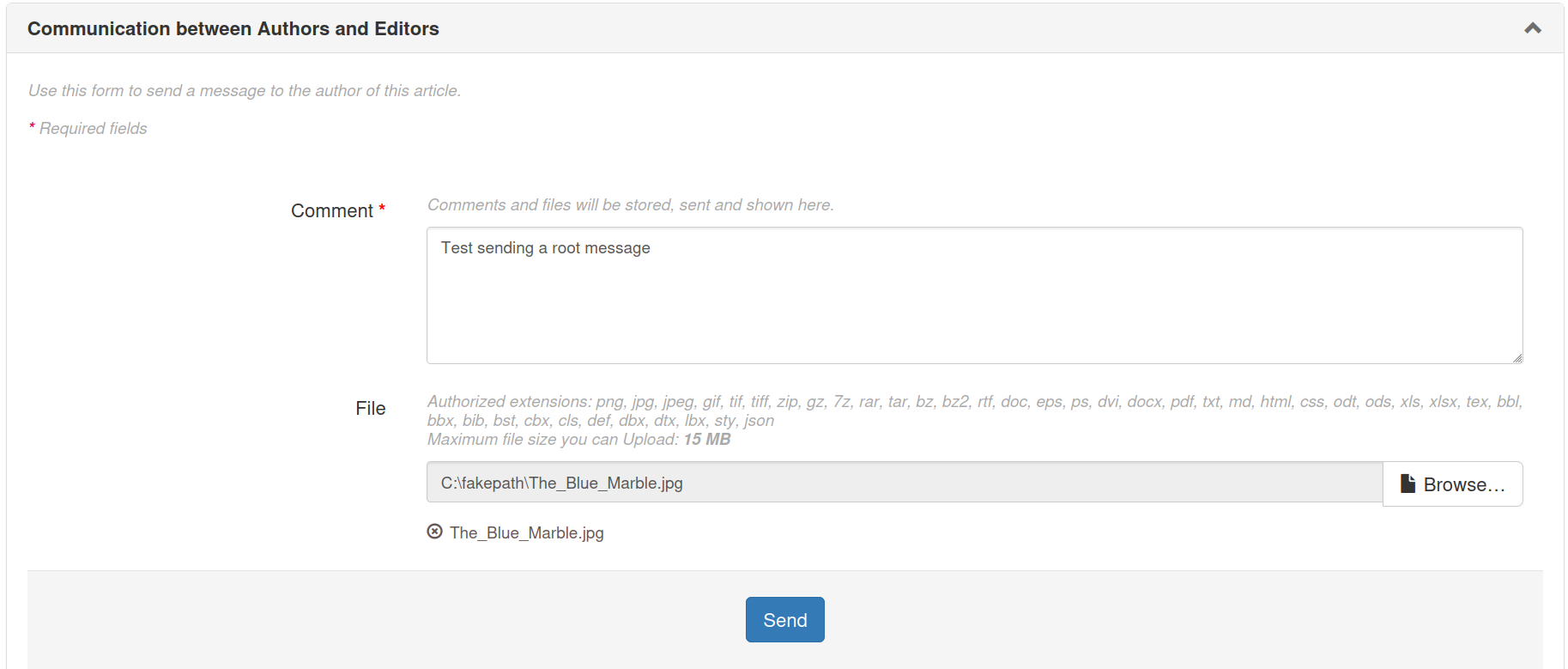The height and width of the screenshot is (669, 1568).
Task: Send the message with the Send button
Action: [x=784, y=620]
